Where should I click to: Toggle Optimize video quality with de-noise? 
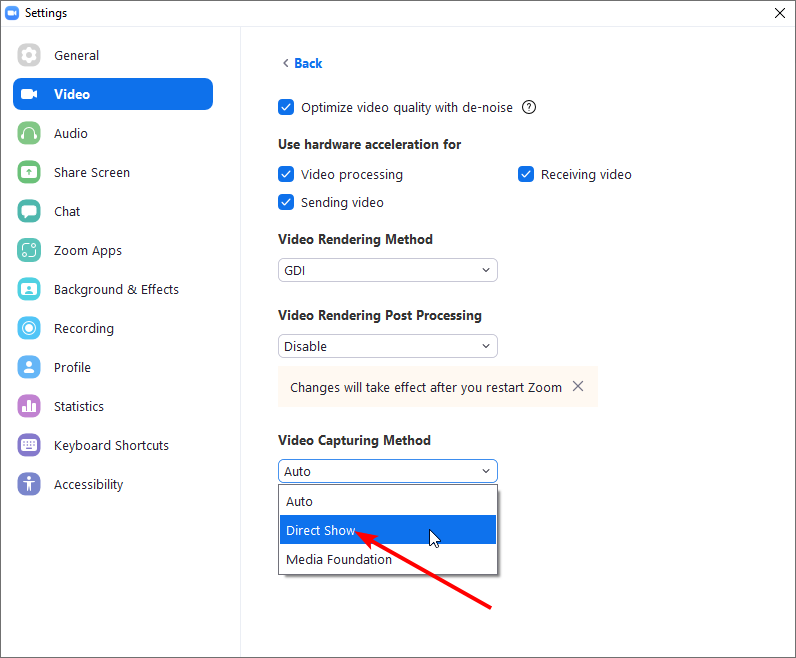[286, 107]
